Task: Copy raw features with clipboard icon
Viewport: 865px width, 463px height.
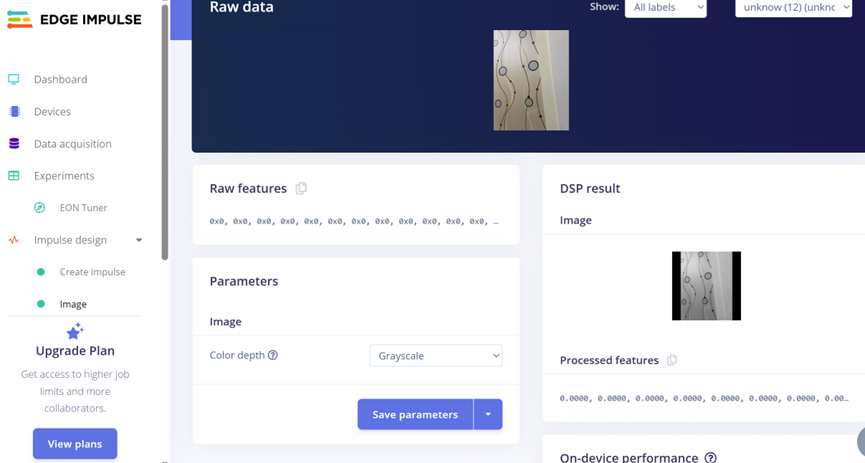Action: (301, 188)
